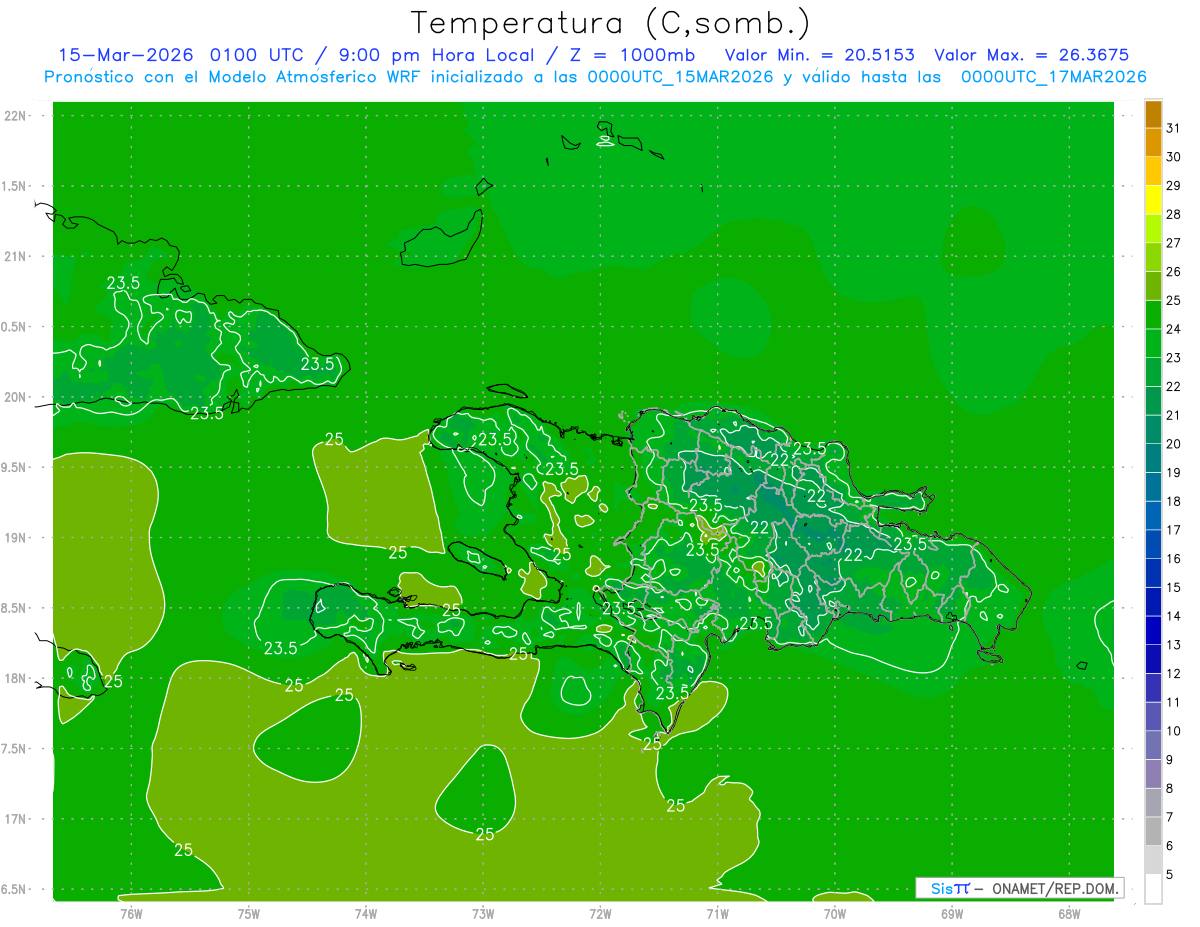Screen dimensions: 1200x927
Task: Click the 22N latitude axis label
Action: 16,116
